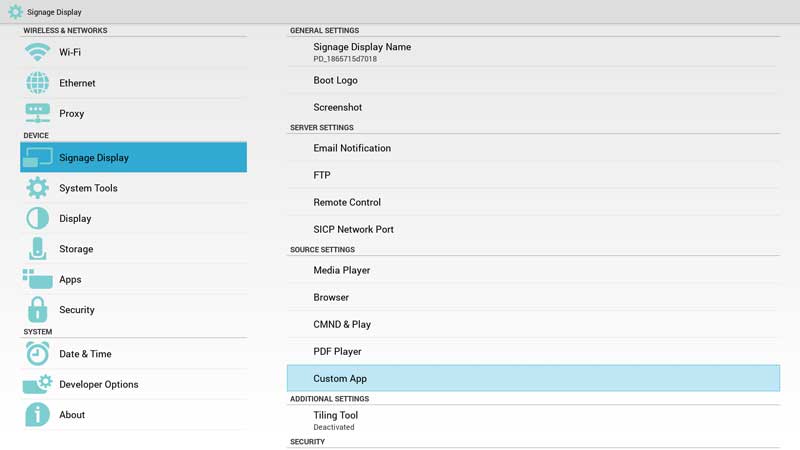800x450 pixels.
Task: Open the Wi-Fi wave icon
Action: point(37,52)
